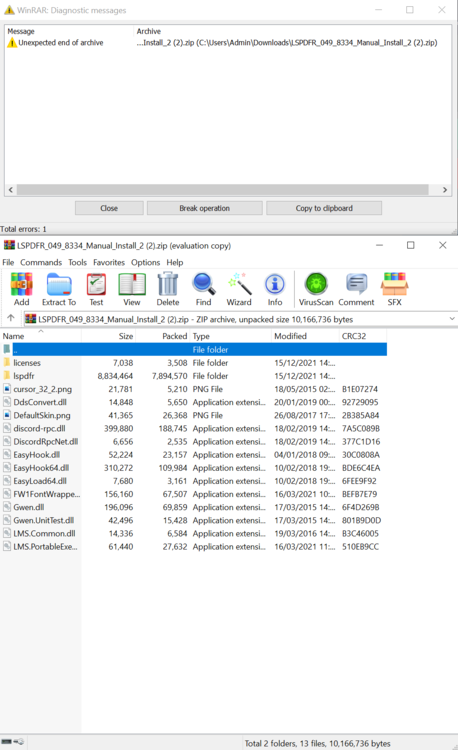This screenshot has width=458, height=750.
Task: Open the Commands menu
Action: (x=41, y=262)
